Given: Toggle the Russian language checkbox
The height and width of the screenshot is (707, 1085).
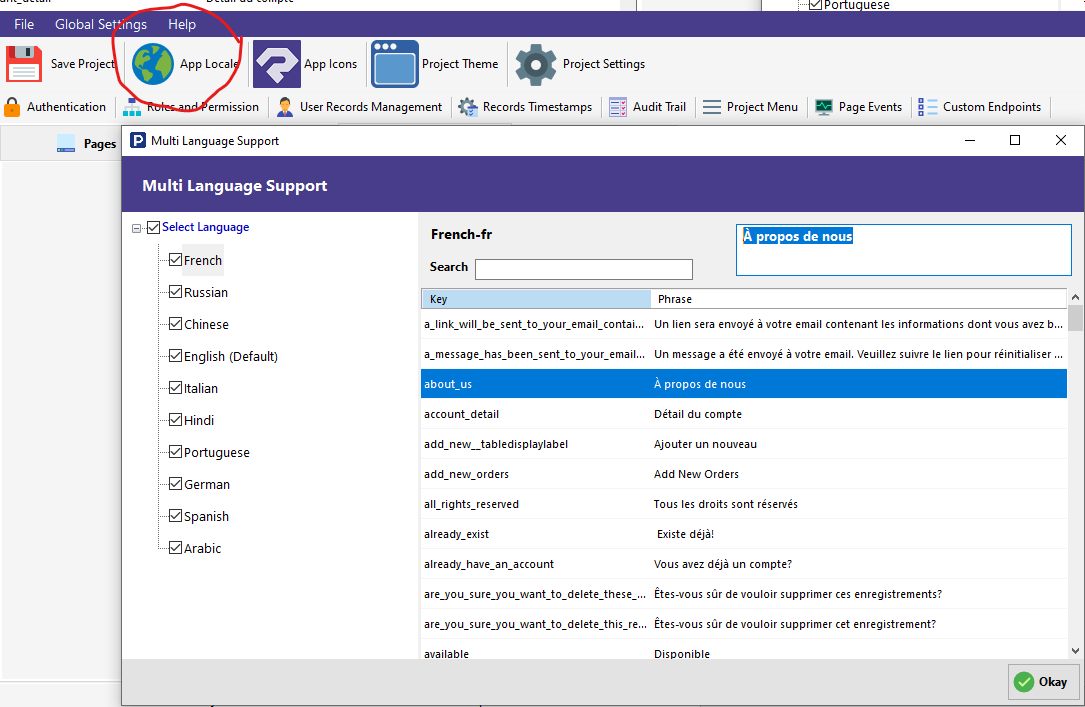Looking at the screenshot, I should (x=175, y=292).
